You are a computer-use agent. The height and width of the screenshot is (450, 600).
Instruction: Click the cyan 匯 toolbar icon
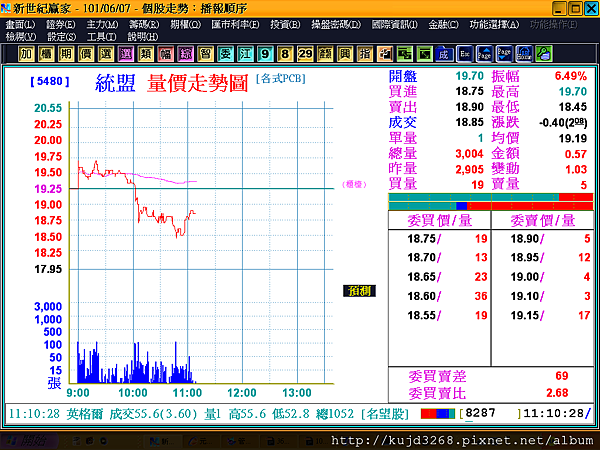245,54
